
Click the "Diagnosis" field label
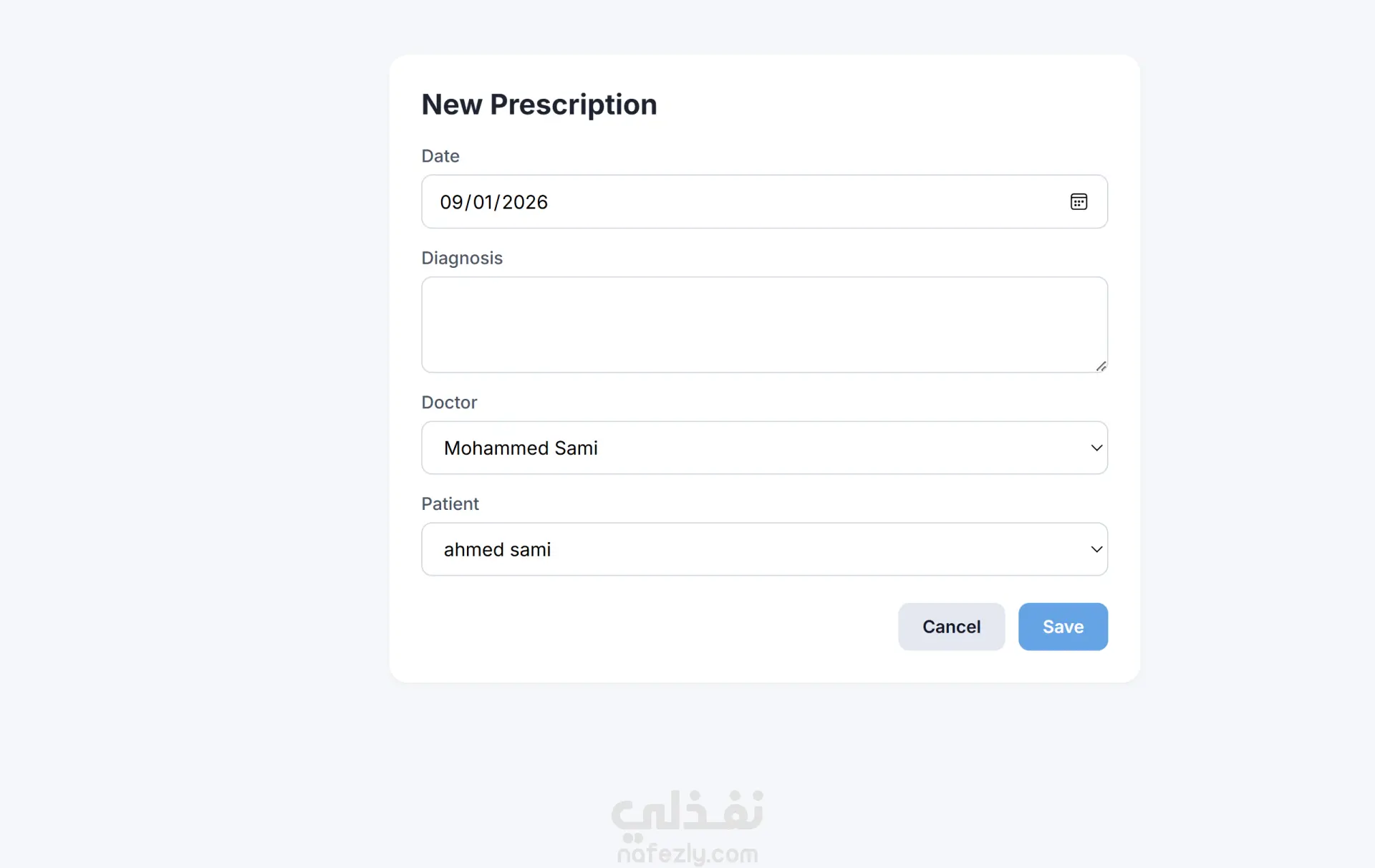coord(462,259)
